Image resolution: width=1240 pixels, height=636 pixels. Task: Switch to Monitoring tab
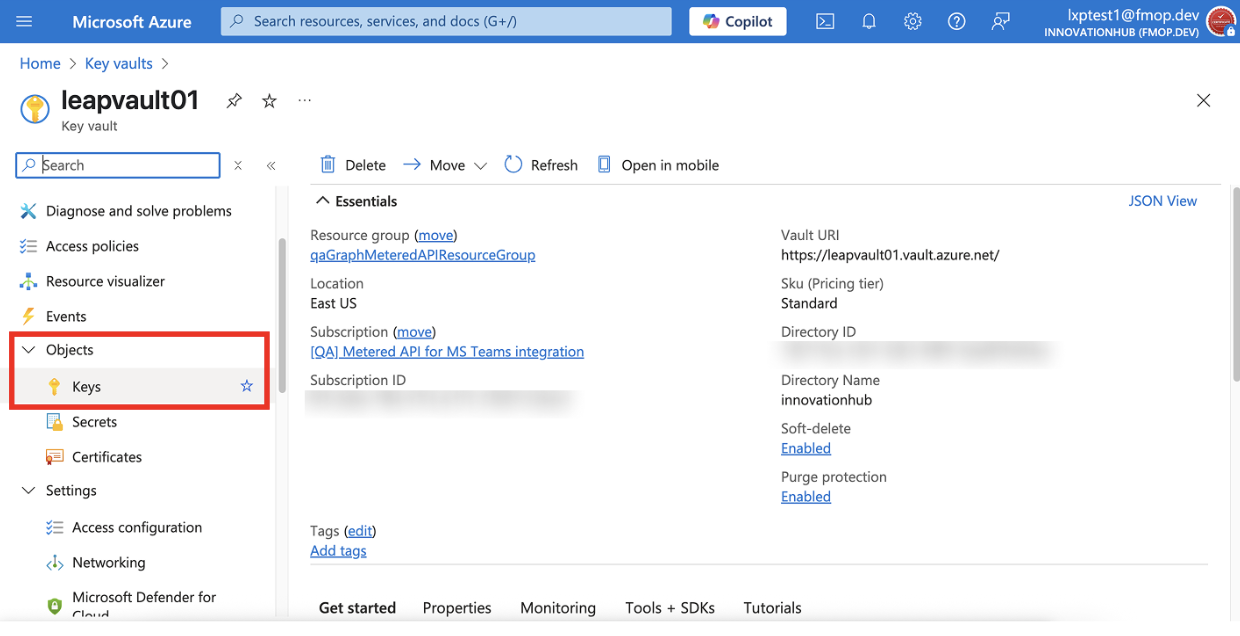click(x=558, y=608)
